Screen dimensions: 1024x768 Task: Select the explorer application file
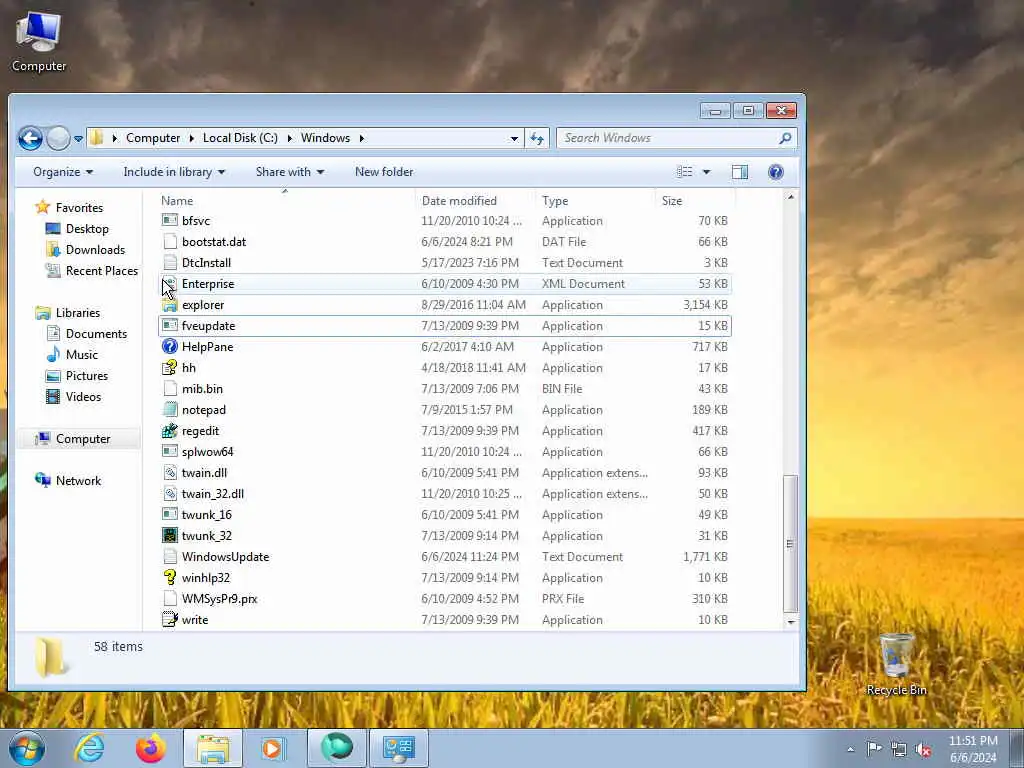202,305
